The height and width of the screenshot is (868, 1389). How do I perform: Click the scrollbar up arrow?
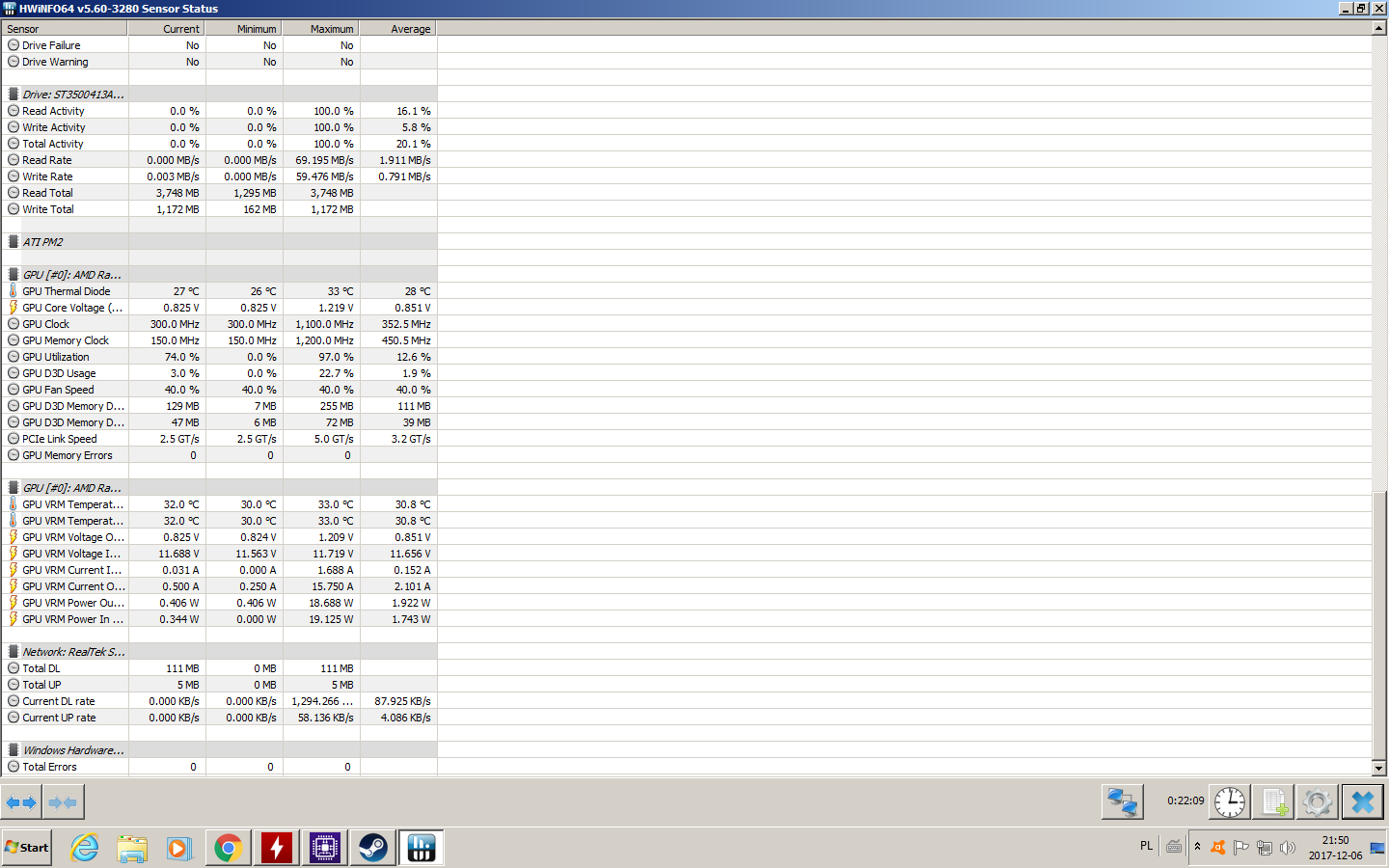tap(1378, 28)
